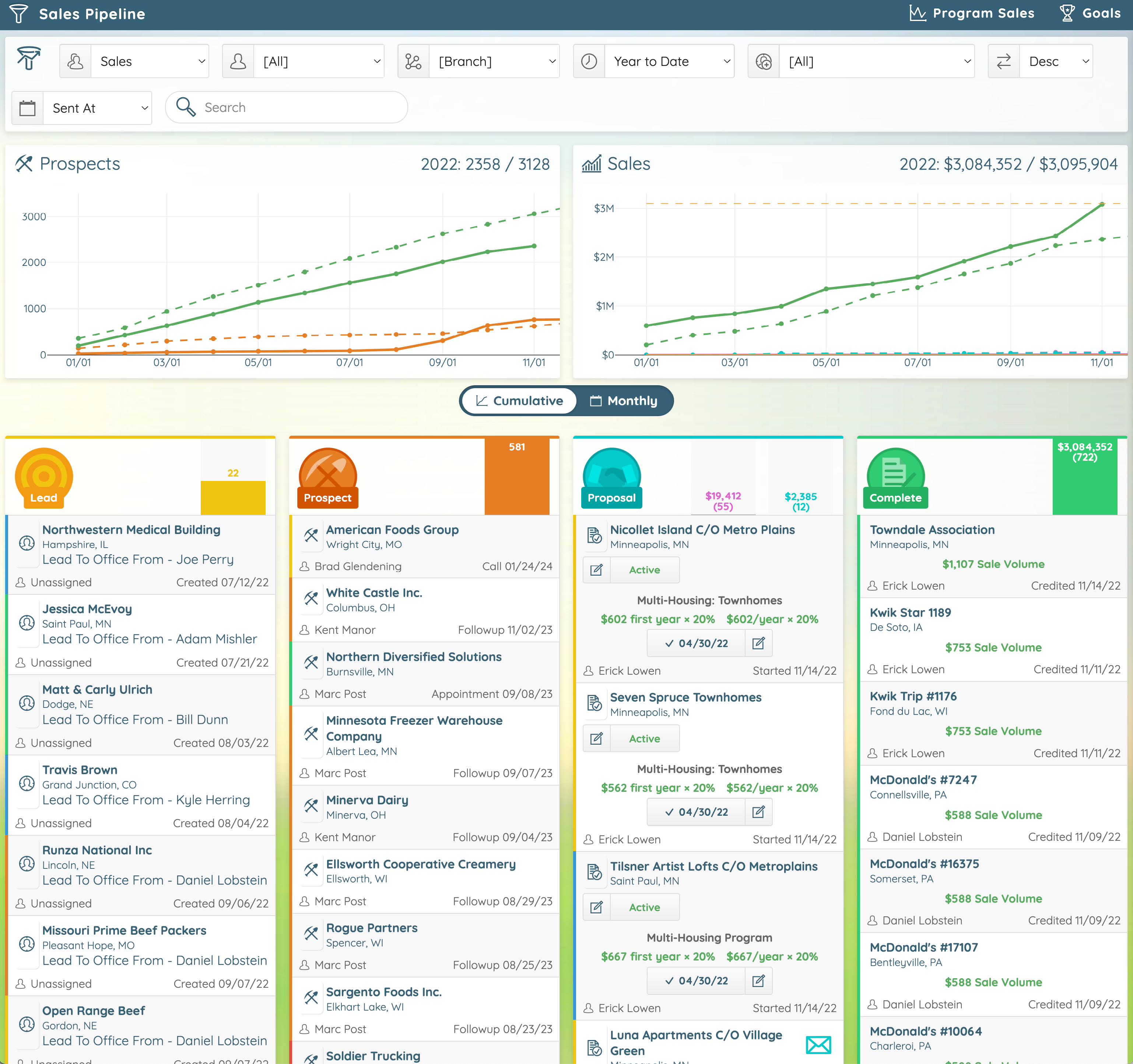Open the Program Sales page
Image resolution: width=1133 pixels, height=1064 pixels.
click(972, 13)
